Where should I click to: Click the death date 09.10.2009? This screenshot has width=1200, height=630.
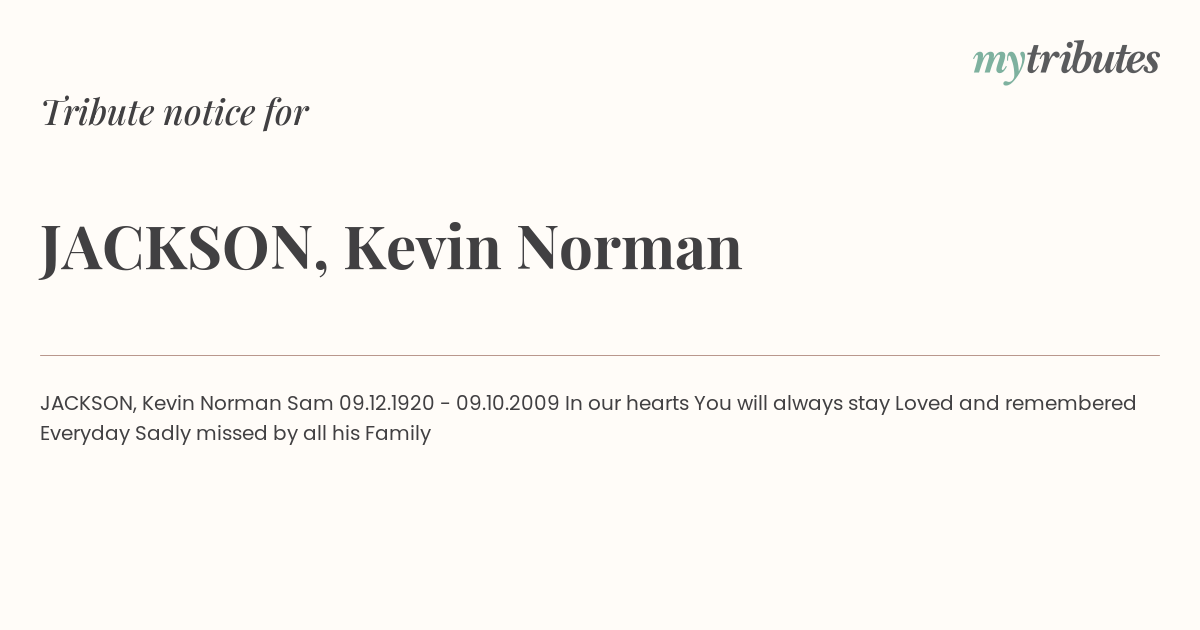[508, 403]
